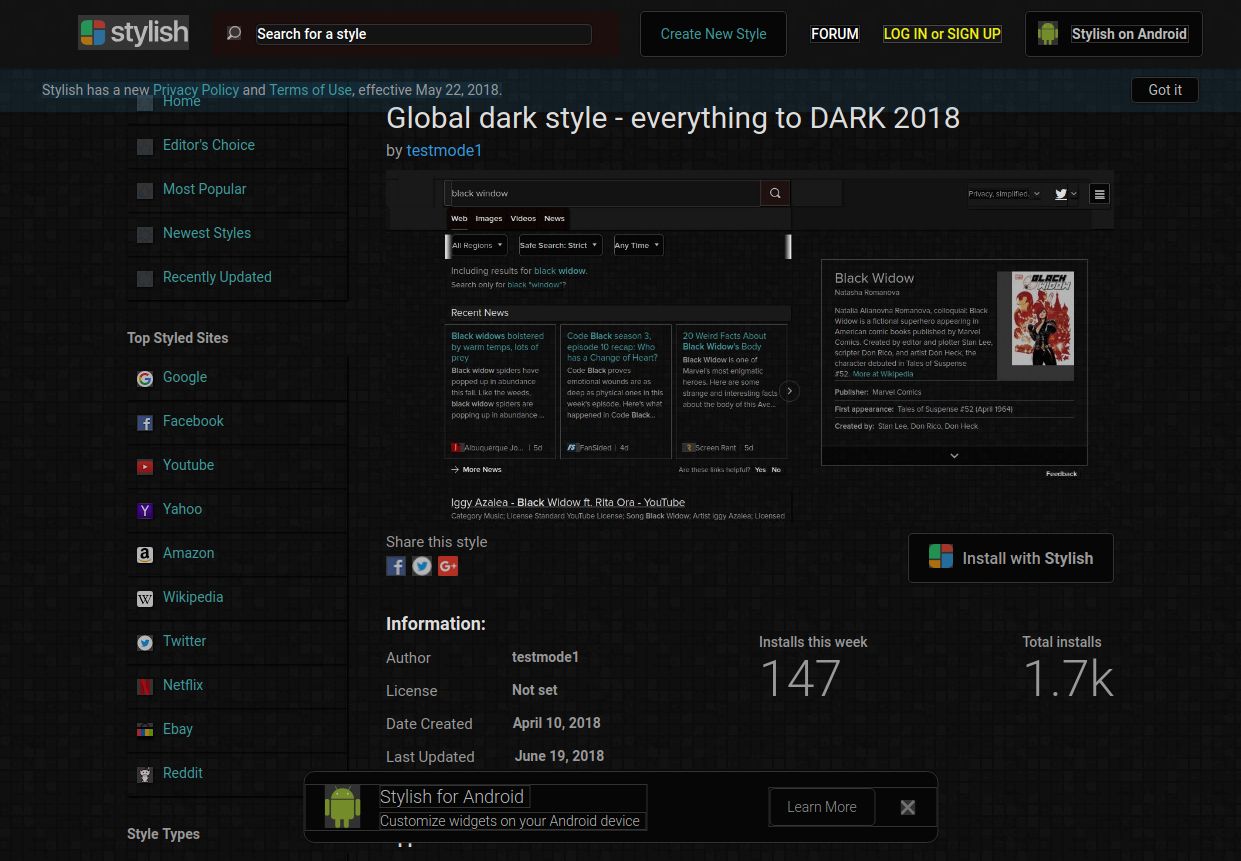Click LOG IN or SIGN UP
Image resolution: width=1241 pixels, height=861 pixels.
point(942,34)
